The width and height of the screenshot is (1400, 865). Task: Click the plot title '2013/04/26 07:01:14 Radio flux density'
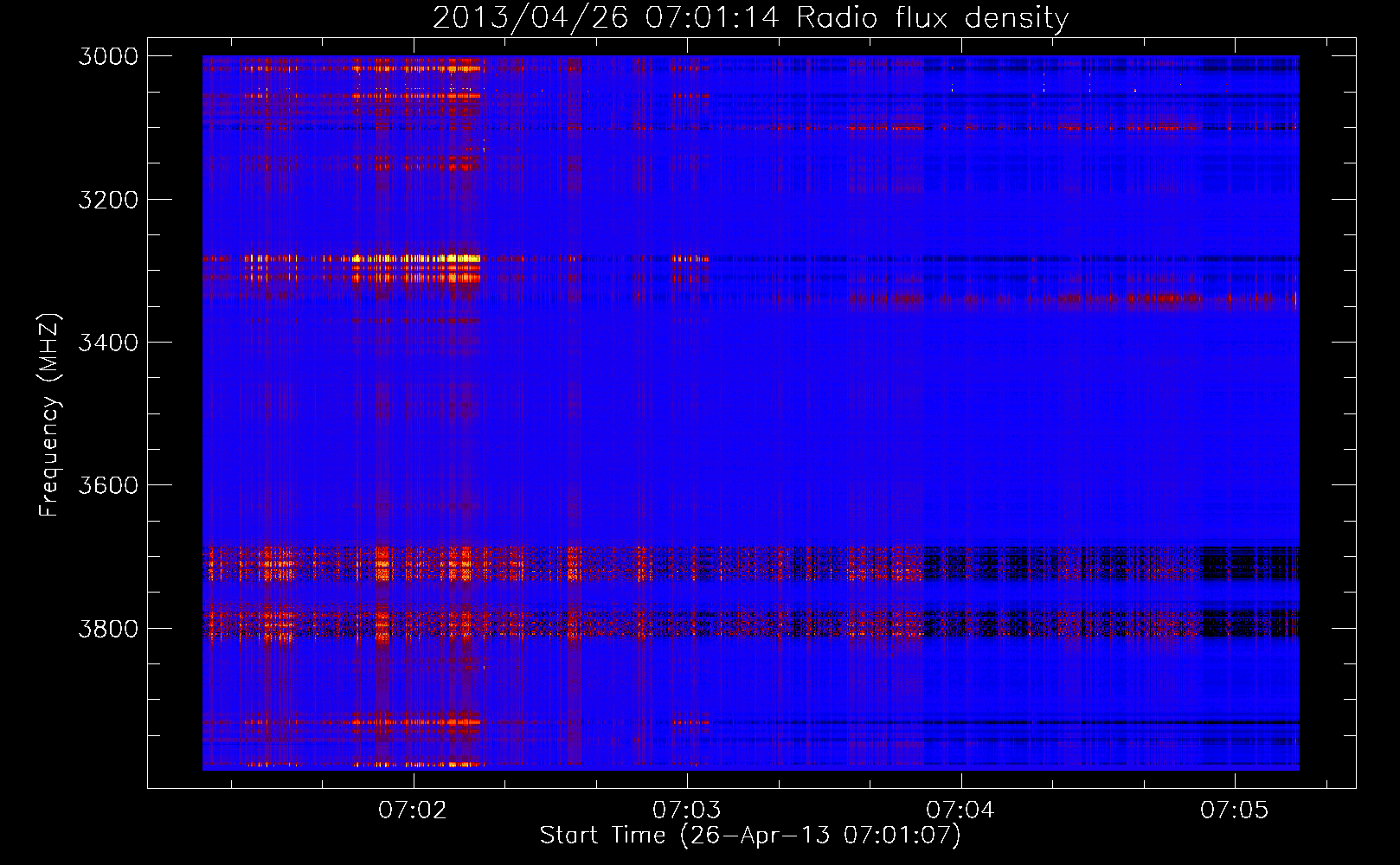[750, 18]
